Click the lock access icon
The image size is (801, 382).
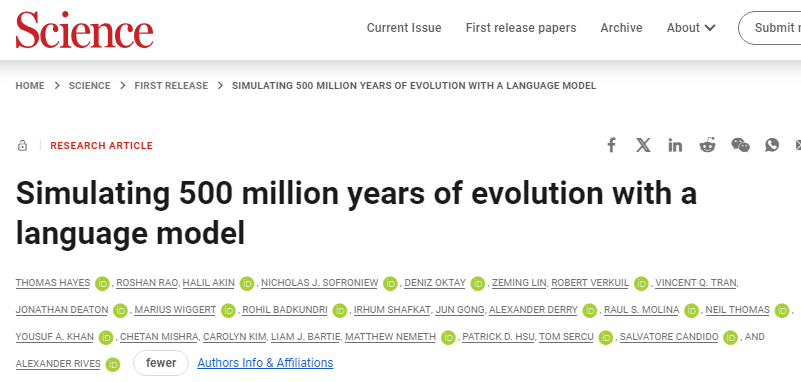[22, 146]
